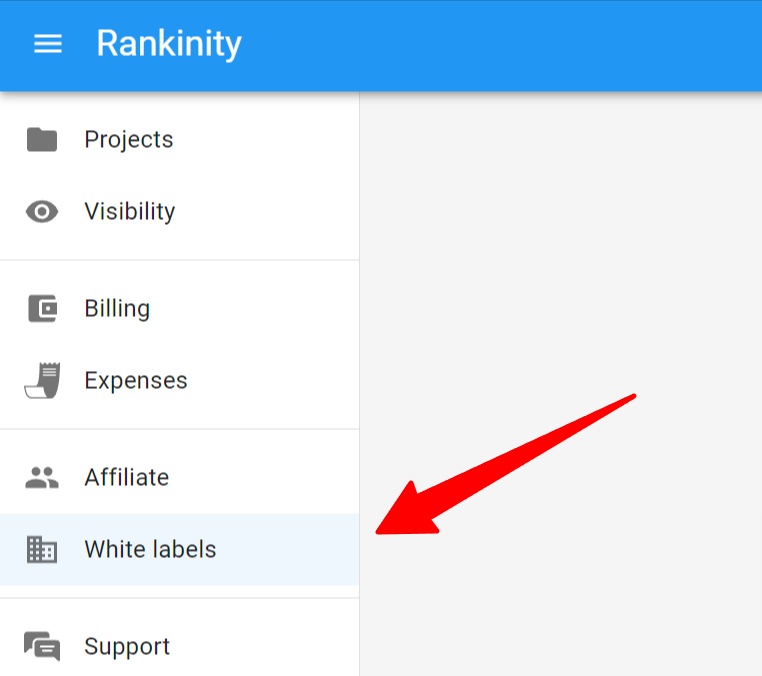Select the highlighted White labels item
Screen dimensions: 762x676
pos(179,549)
